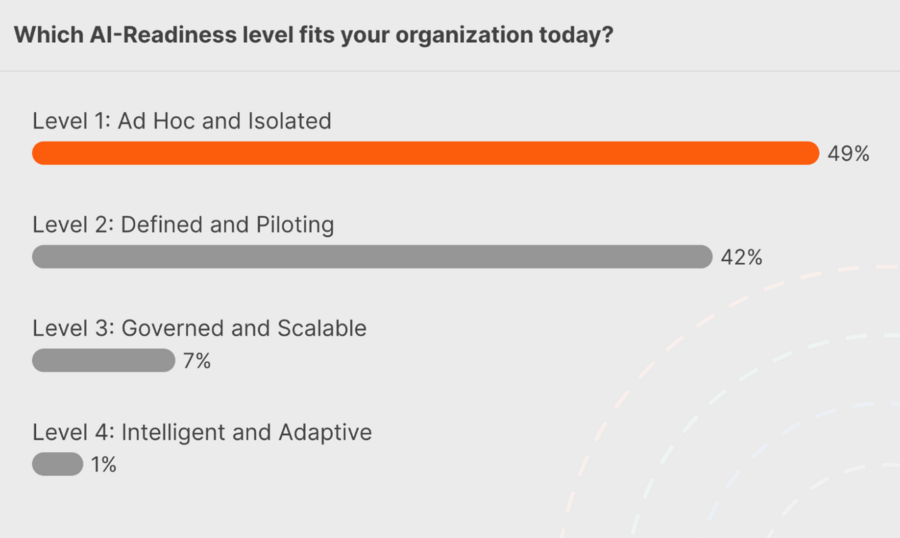Click the 1% result value
Image resolution: width=900 pixels, height=538 pixels.
pyautogui.click(x=104, y=465)
